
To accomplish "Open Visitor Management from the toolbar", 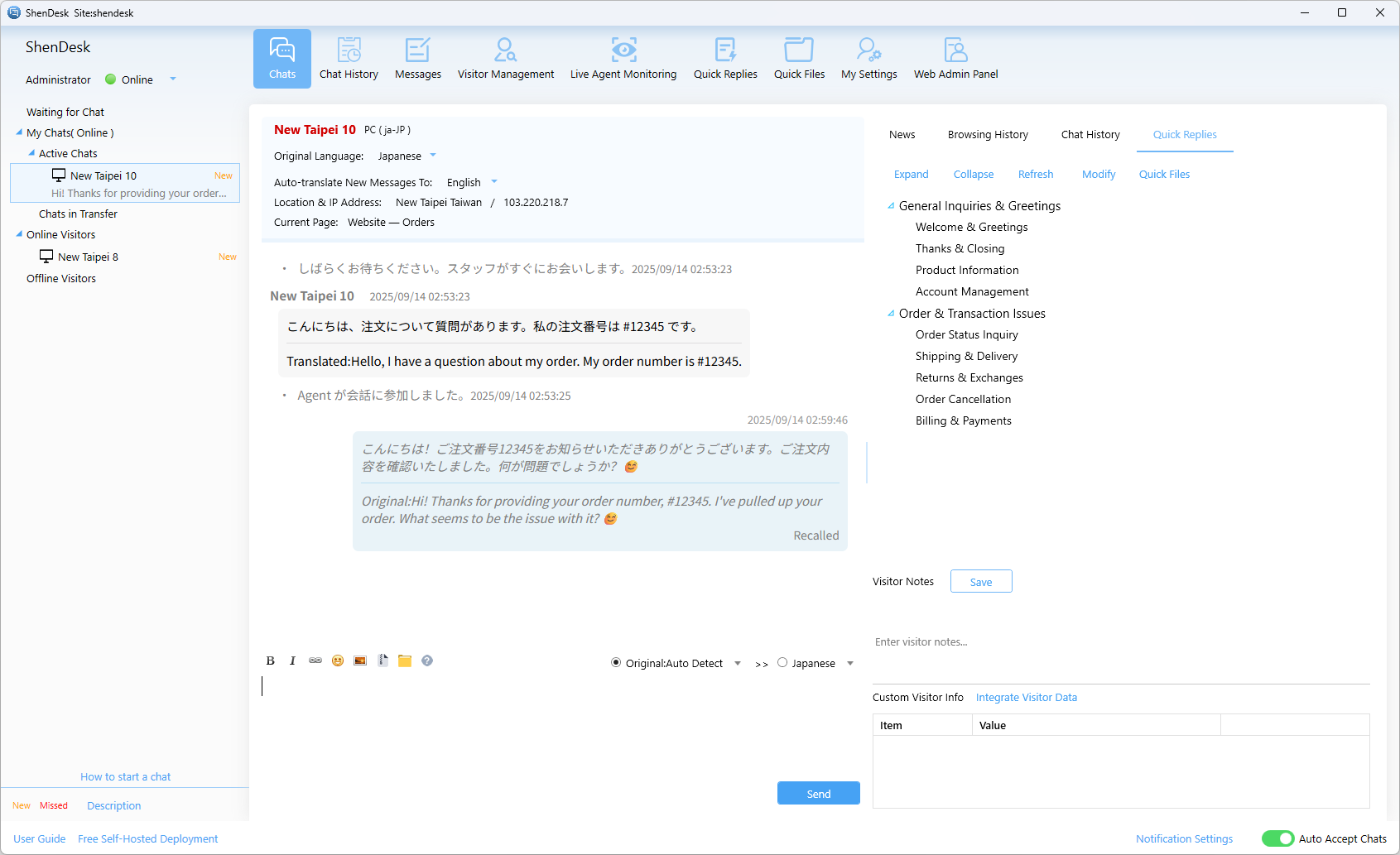I will point(505,59).
